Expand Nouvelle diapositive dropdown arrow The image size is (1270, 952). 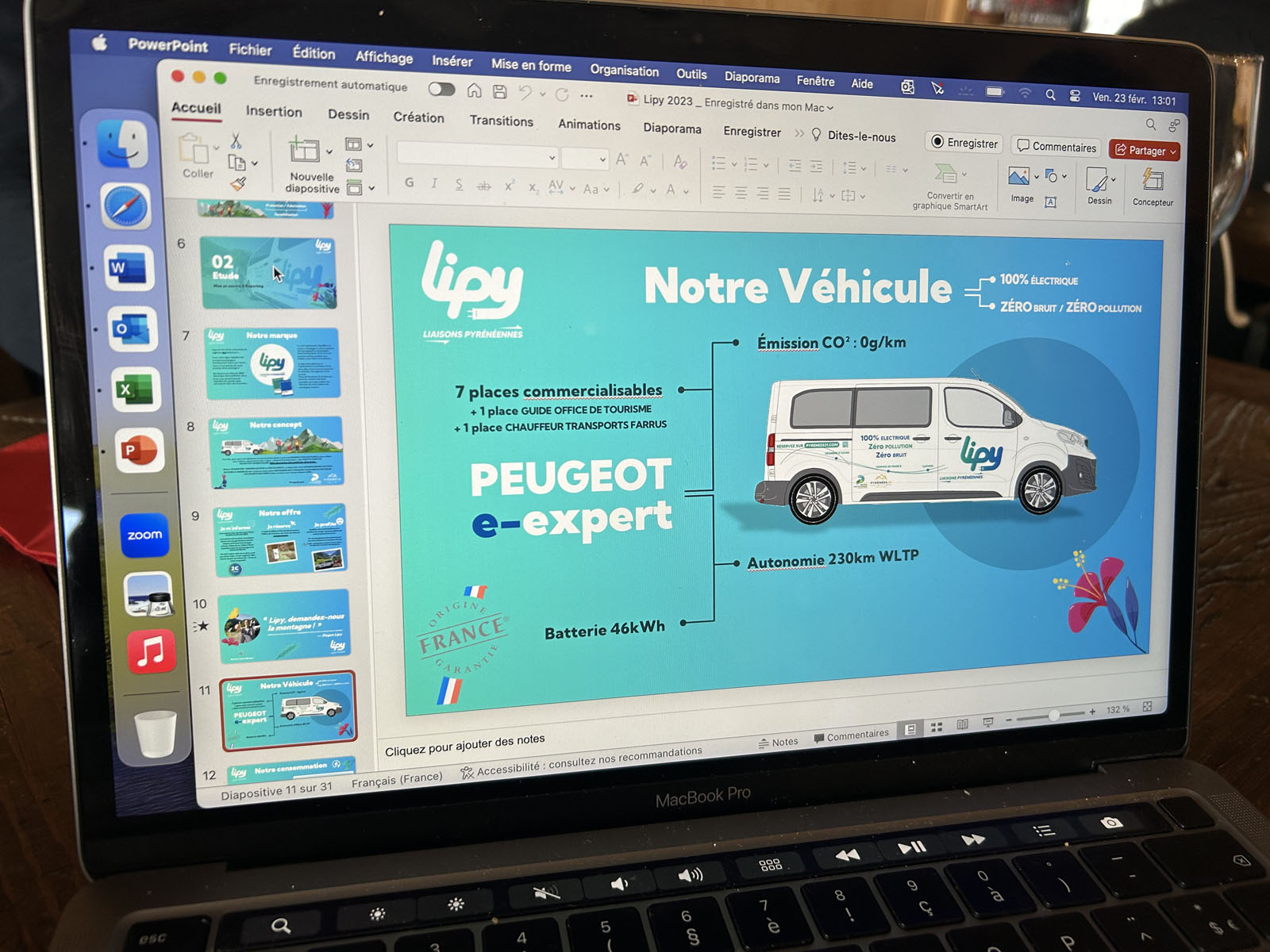click(x=329, y=151)
